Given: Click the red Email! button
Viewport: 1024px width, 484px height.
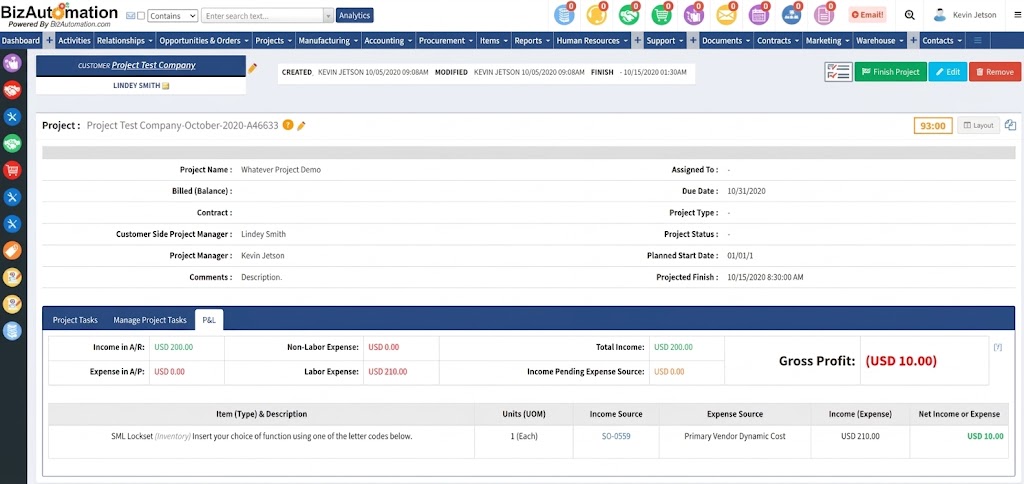Looking at the screenshot, I should pyautogui.click(x=867, y=15).
